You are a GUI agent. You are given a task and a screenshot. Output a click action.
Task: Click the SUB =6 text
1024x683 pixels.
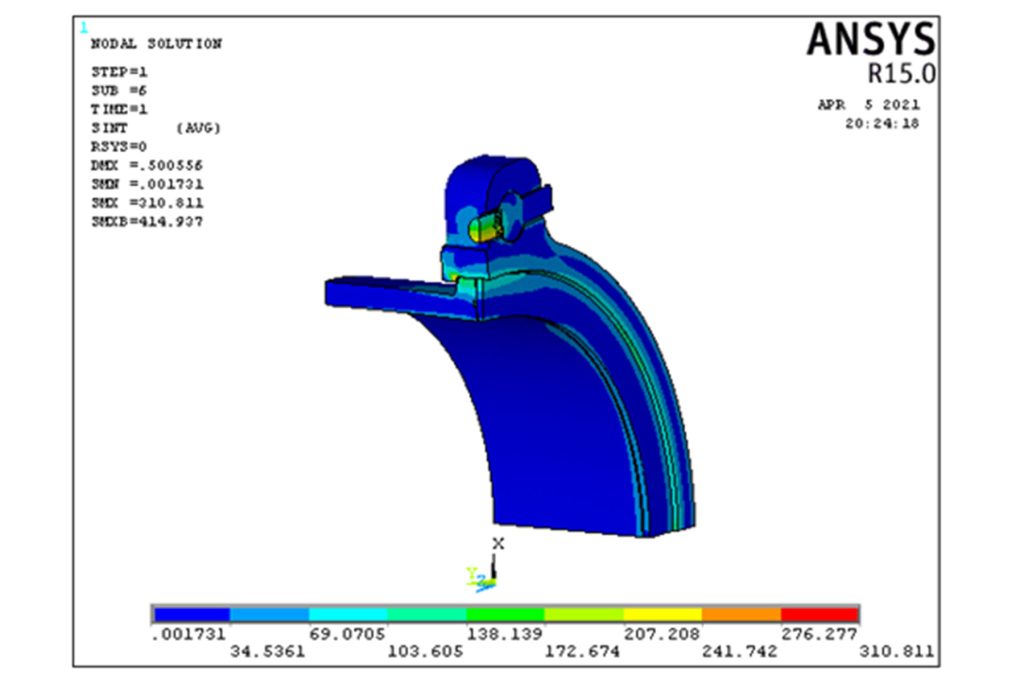[x=119, y=91]
